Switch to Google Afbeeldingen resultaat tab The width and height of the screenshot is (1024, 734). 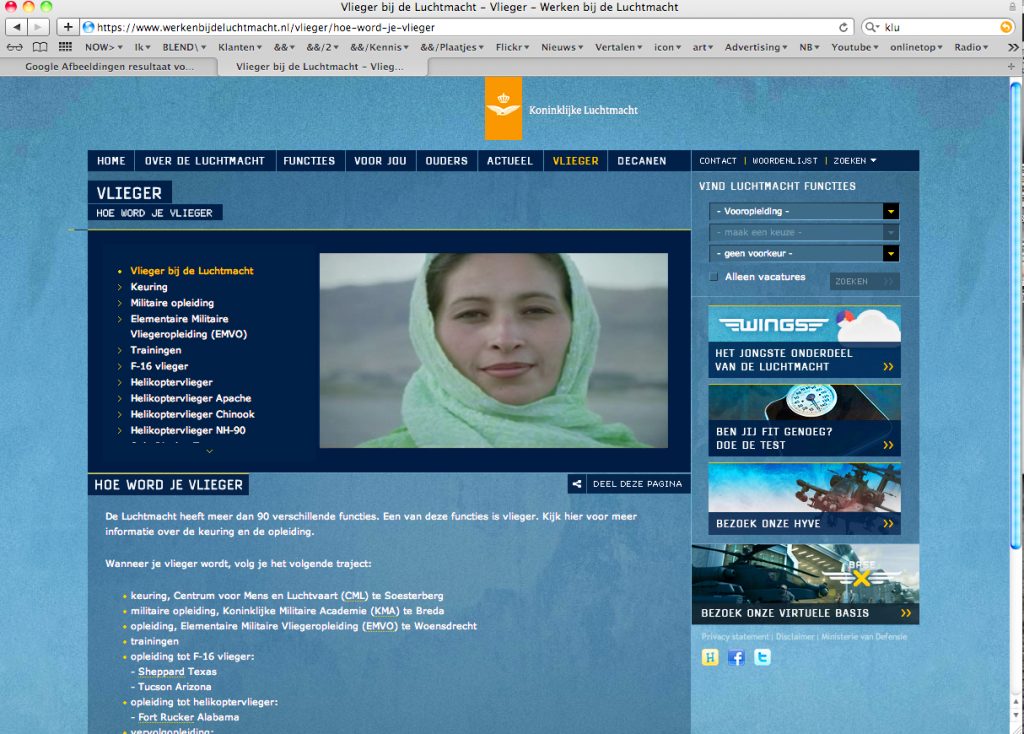pyautogui.click(x=109, y=66)
